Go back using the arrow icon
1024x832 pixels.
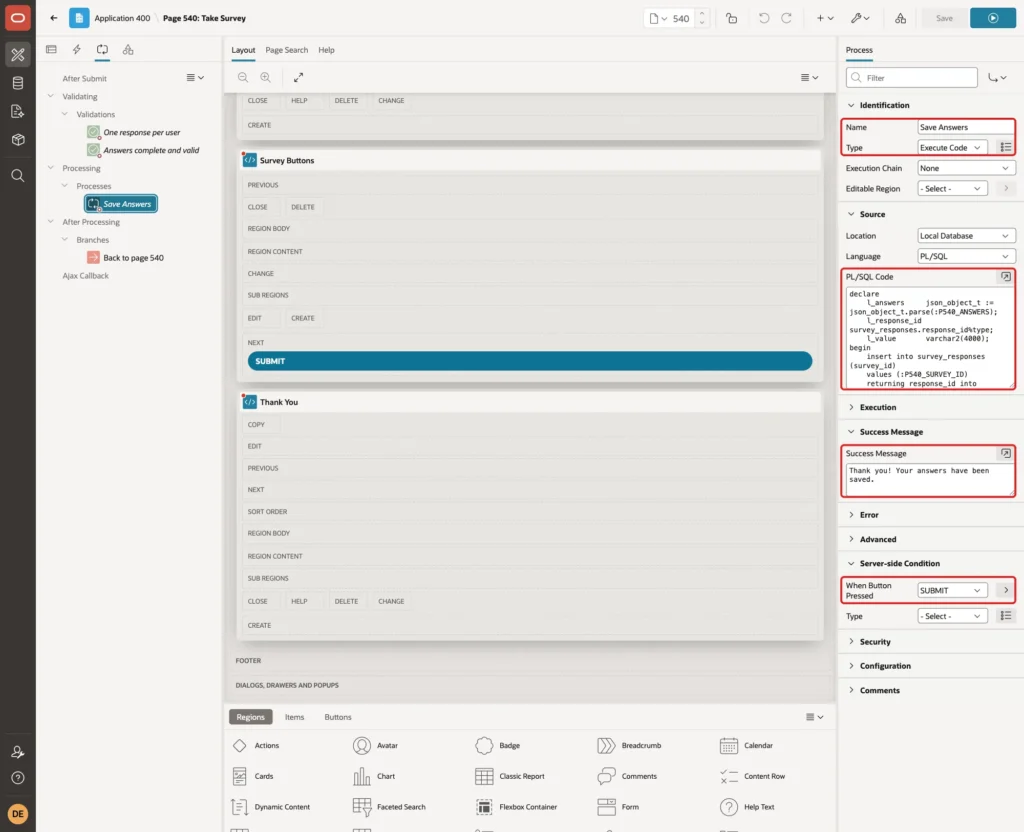click(54, 18)
